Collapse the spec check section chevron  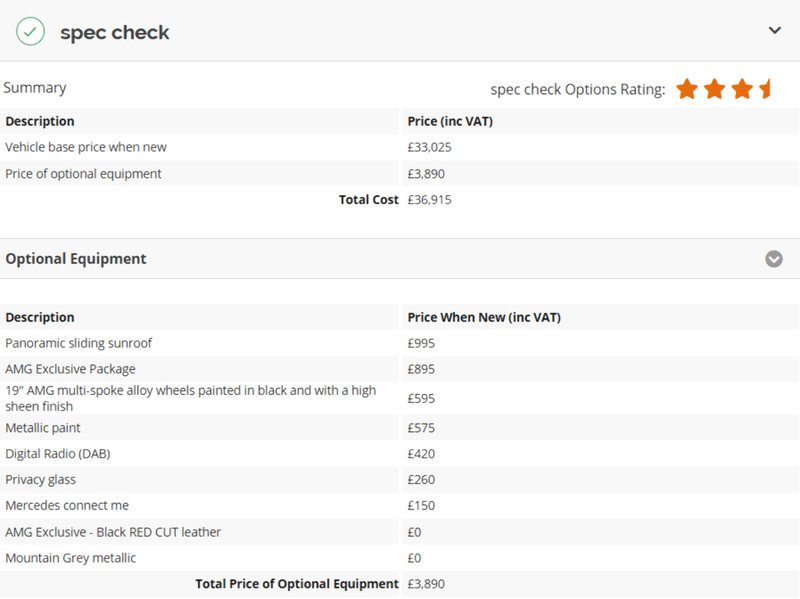(x=774, y=31)
